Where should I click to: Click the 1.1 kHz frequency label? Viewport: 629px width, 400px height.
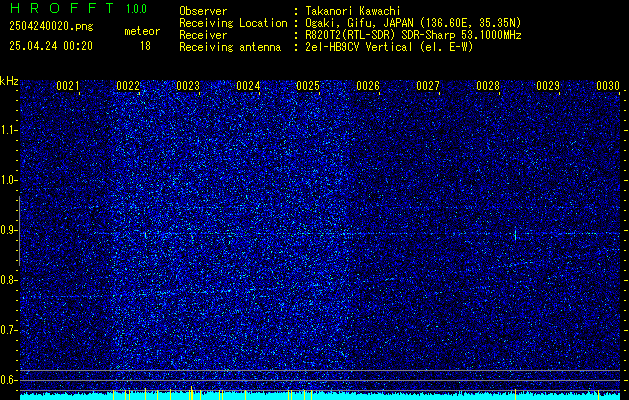[x=8, y=130]
